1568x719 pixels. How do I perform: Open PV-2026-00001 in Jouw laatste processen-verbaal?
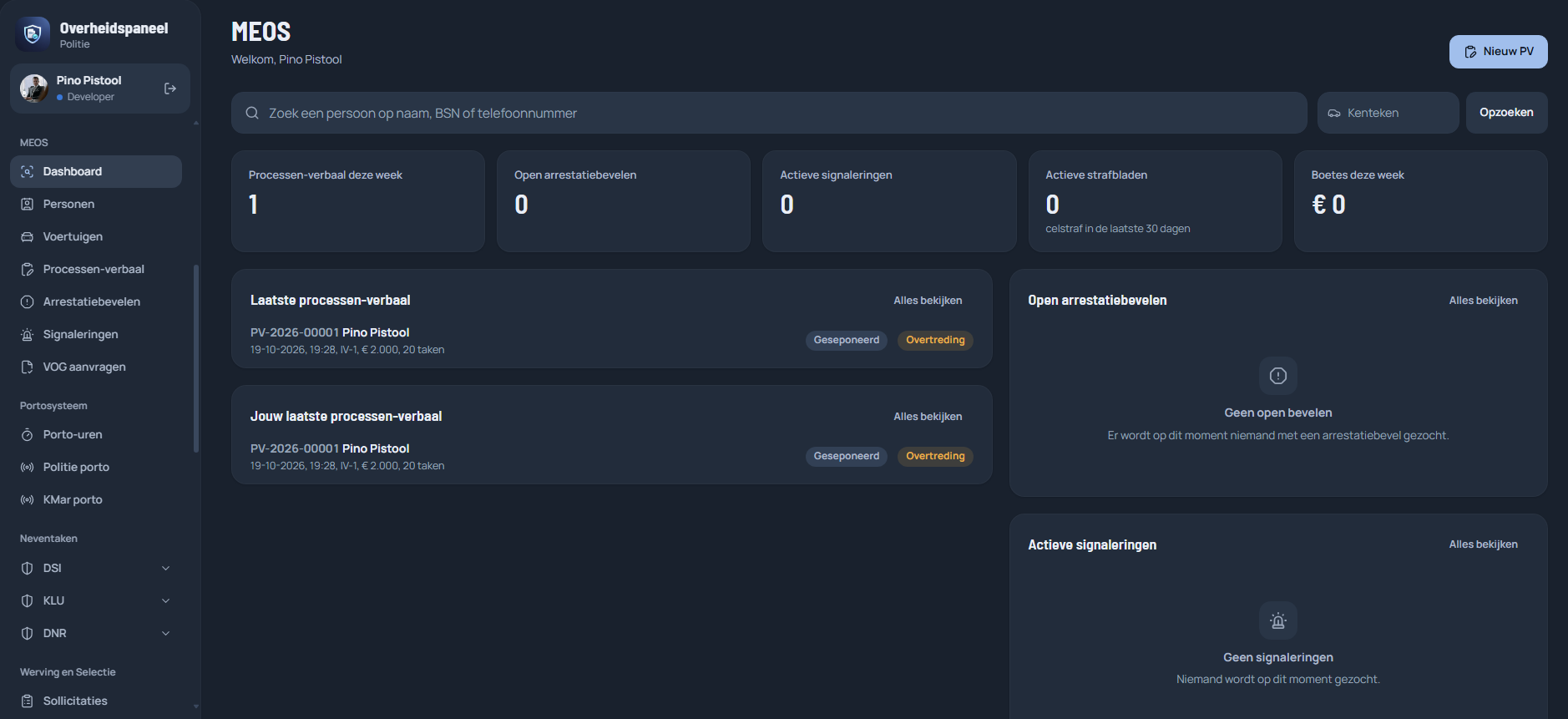point(611,457)
